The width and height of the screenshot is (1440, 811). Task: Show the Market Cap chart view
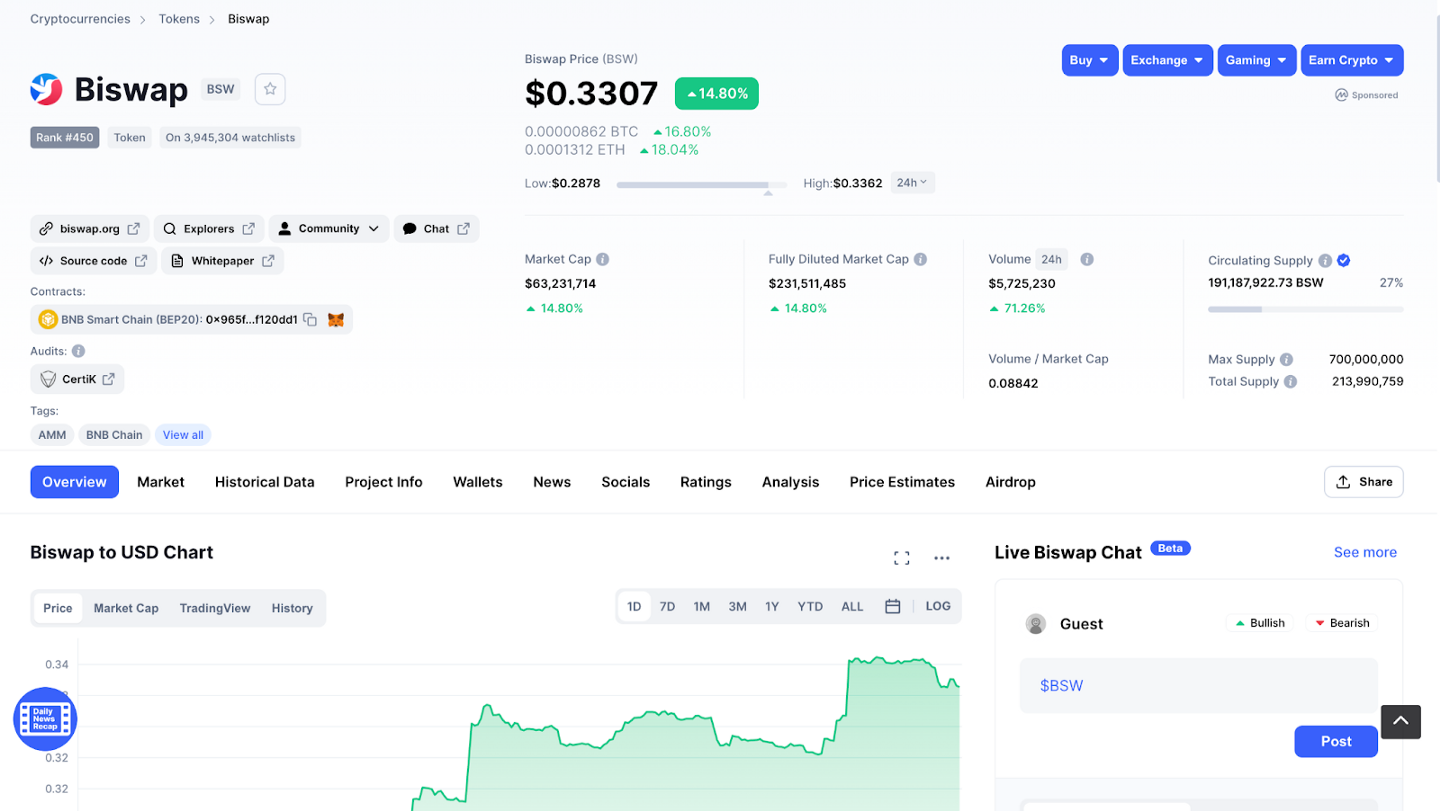[x=126, y=608]
